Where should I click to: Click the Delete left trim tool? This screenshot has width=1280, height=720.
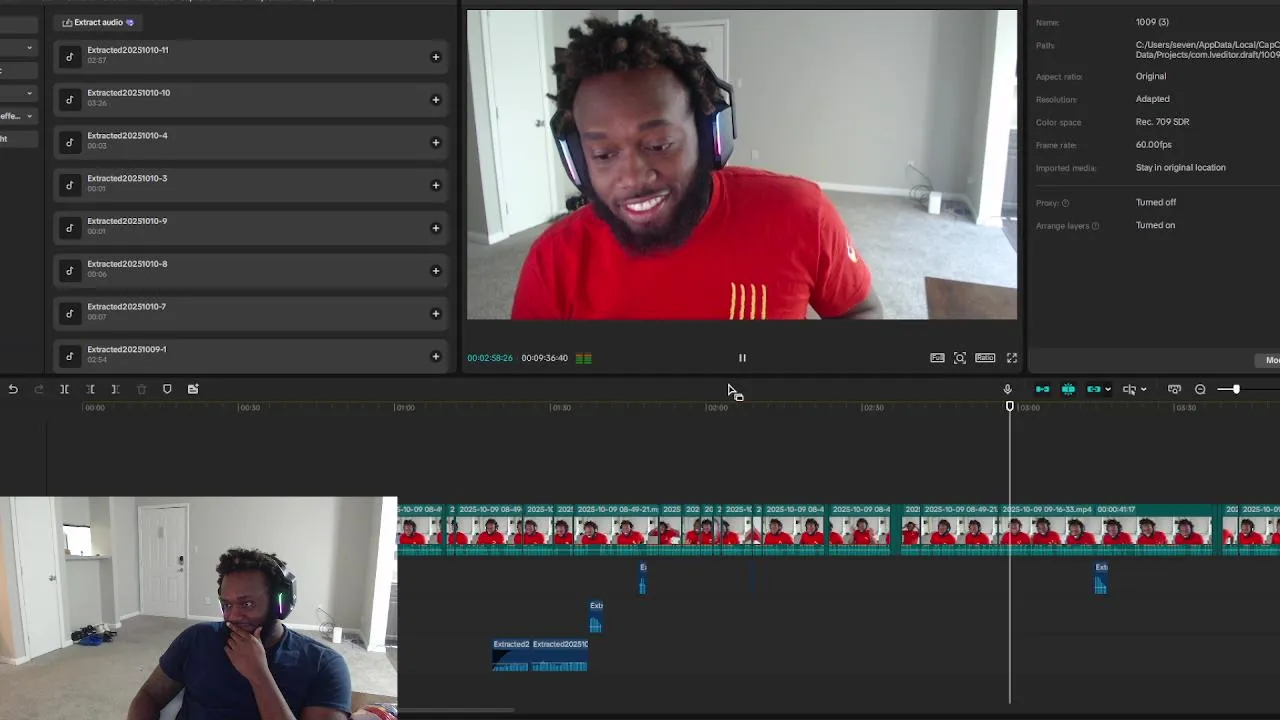90,389
